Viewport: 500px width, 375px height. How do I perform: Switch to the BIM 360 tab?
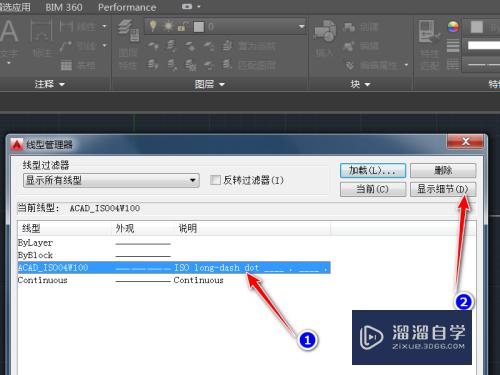(x=64, y=7)
